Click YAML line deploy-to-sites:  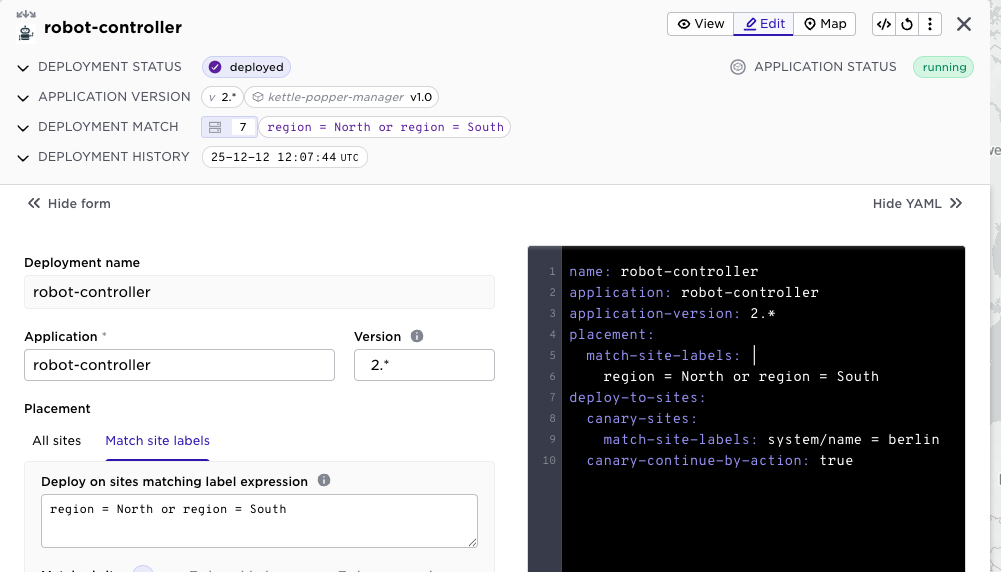[x=637, y=397]
